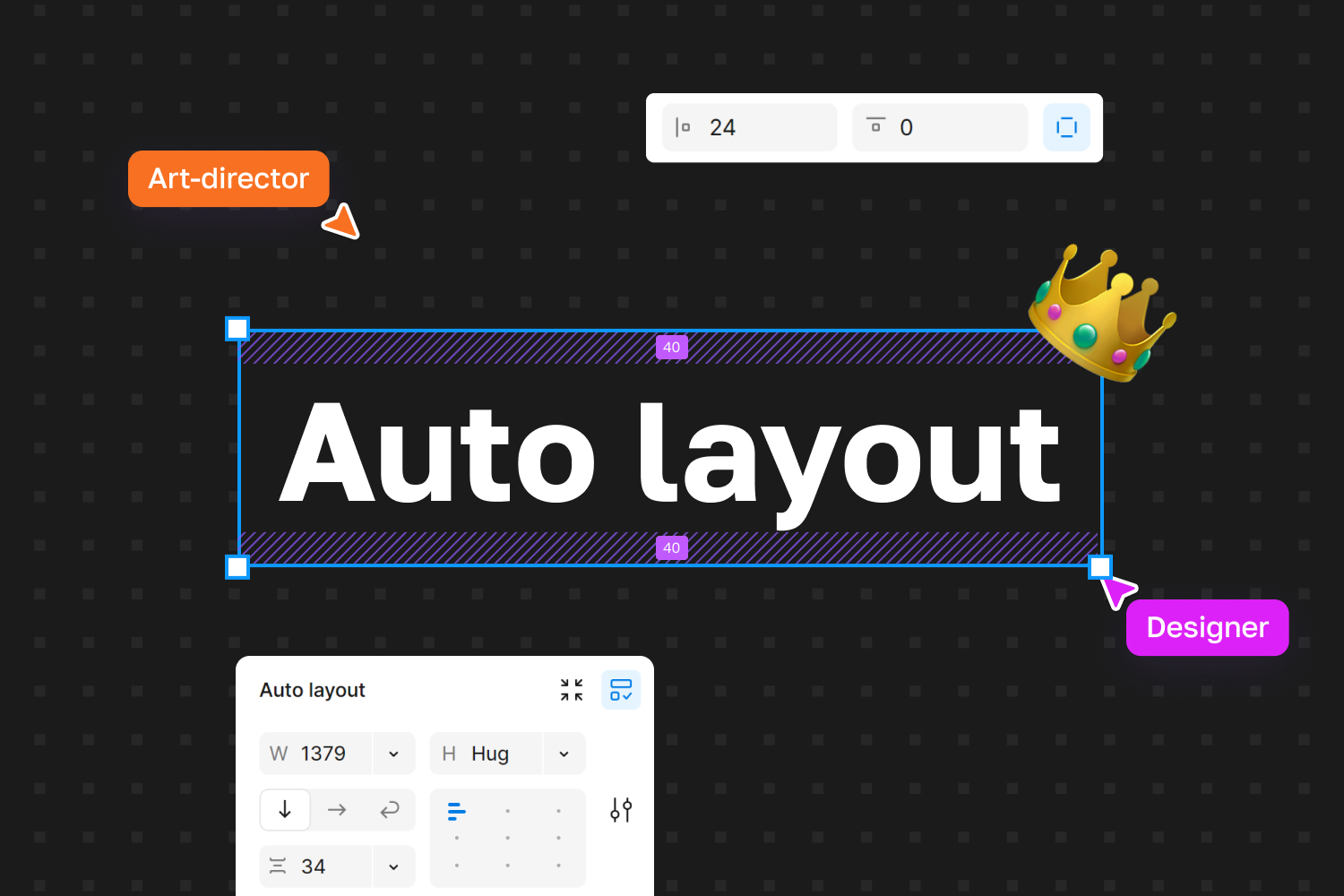Select the vertical layout direction arrow

pyautogui.click(x=285, y=809)
